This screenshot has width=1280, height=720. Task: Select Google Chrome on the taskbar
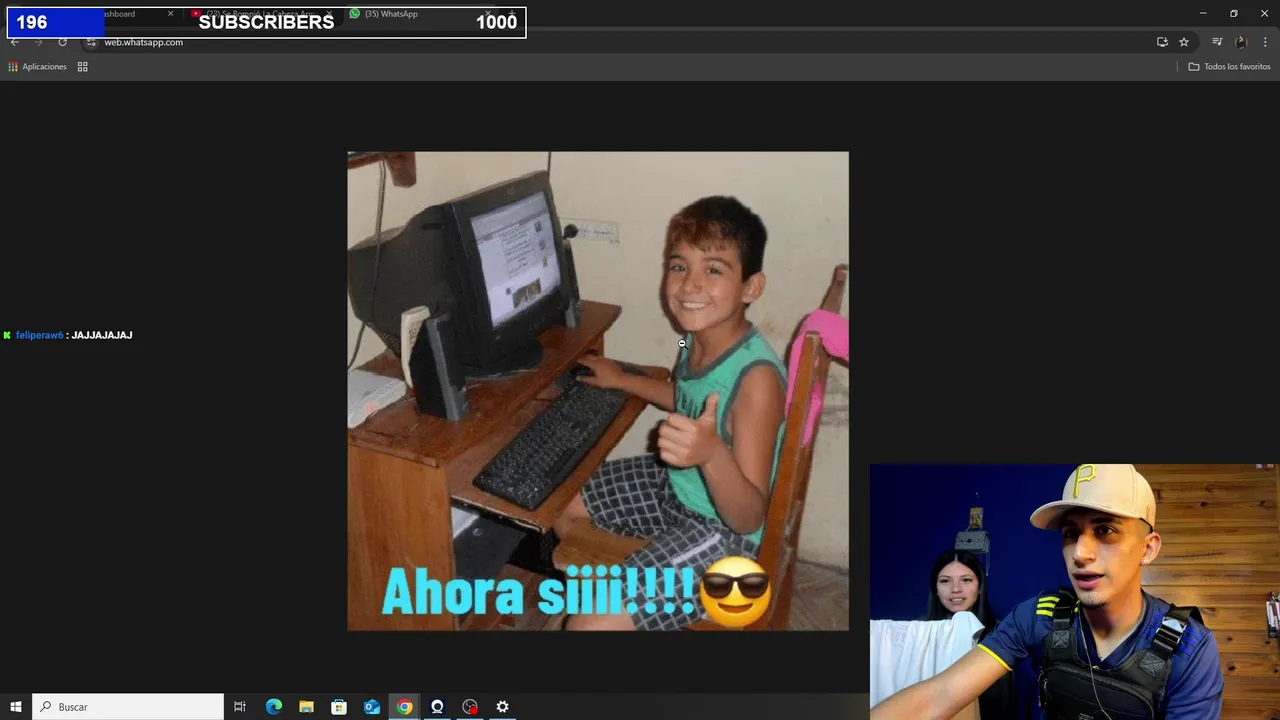[404, 707]
